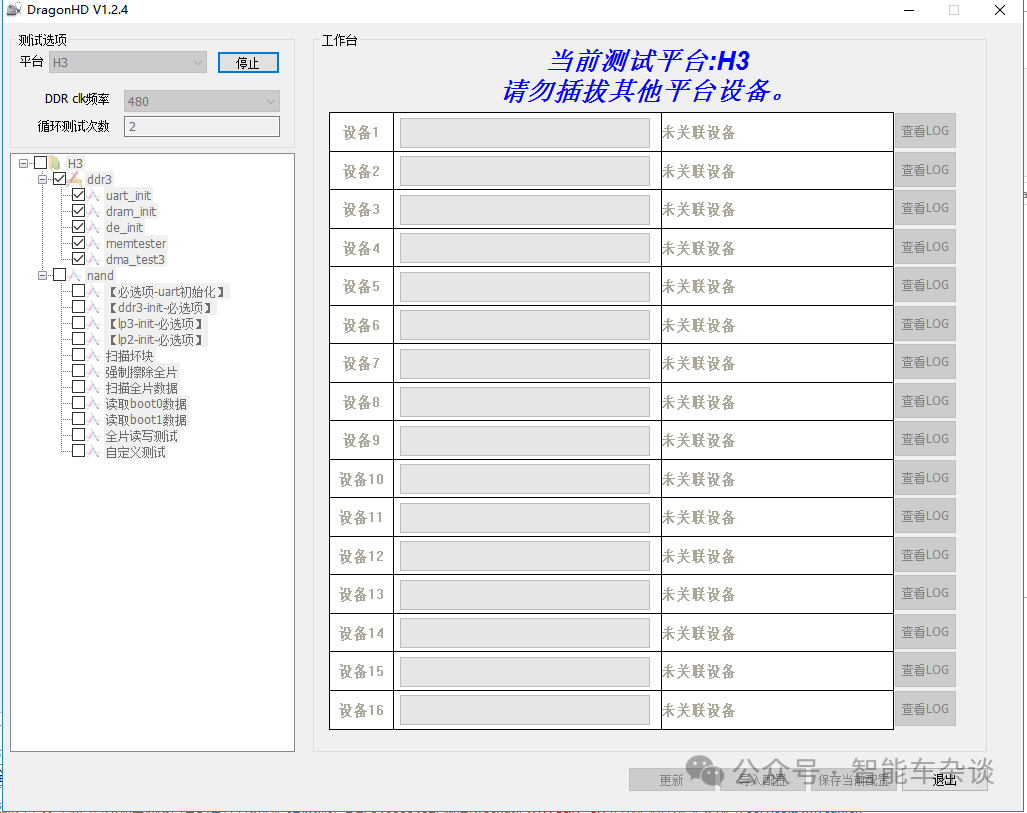Viewport: 1027px width, 813px height.
Task: Click the 设备3 未关联设备 status text
Action: pyautogui.click(x=699, y=210)
